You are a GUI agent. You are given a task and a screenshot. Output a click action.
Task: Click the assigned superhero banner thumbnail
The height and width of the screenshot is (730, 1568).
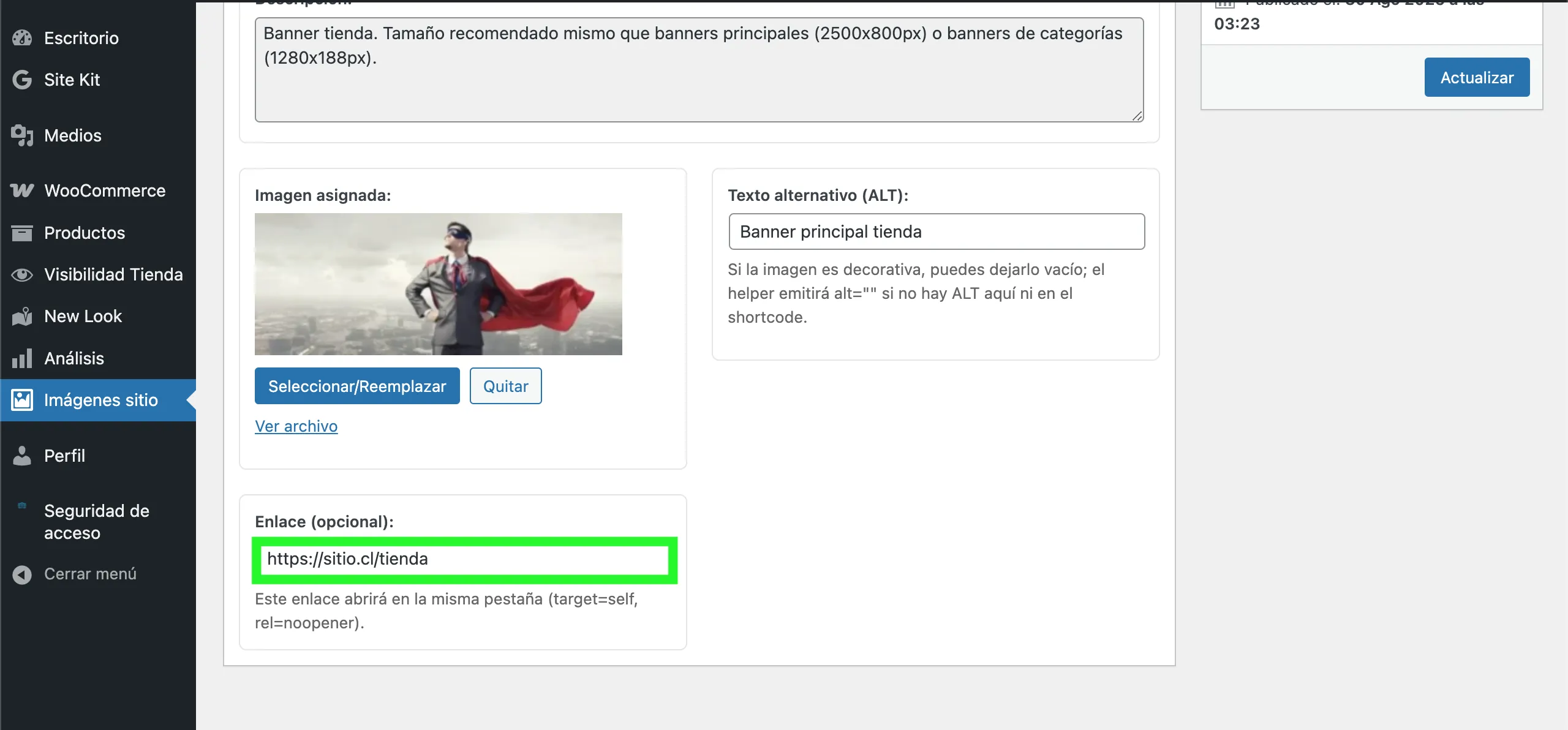pos(439,284)
